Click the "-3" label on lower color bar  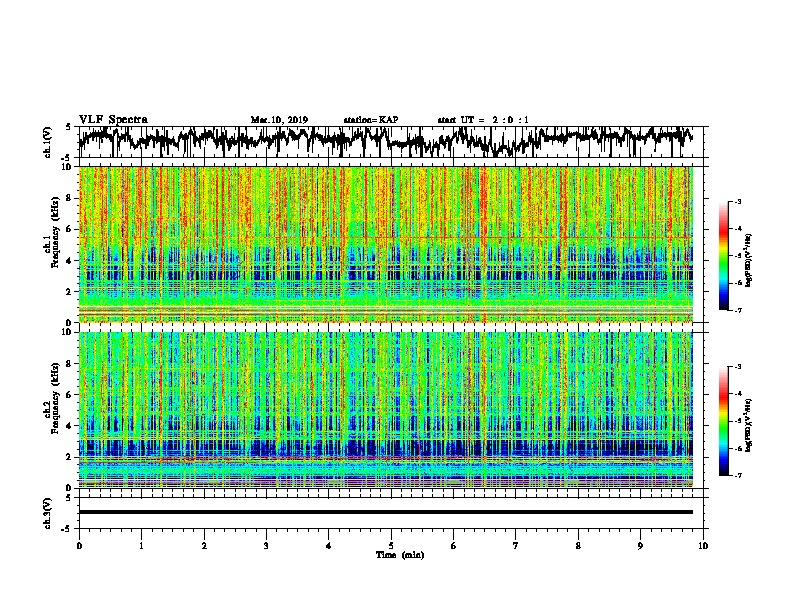[737, 367]
